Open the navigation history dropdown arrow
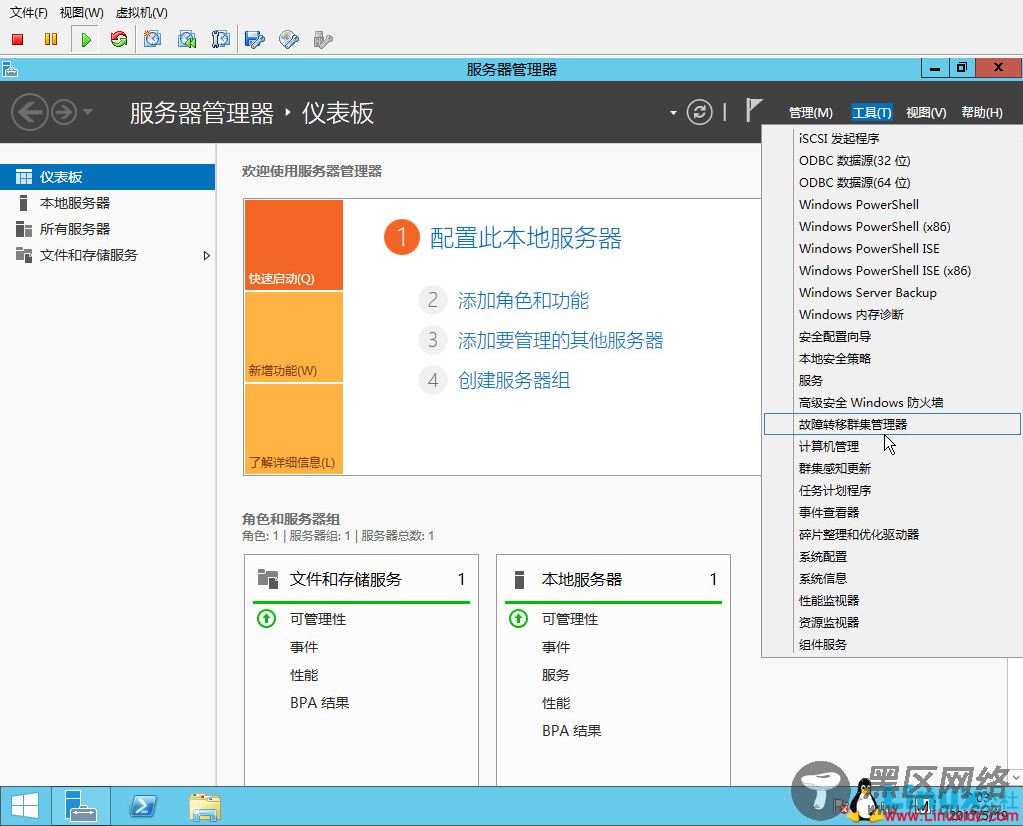The image size is (1023, 826). [x=87, y=112]
